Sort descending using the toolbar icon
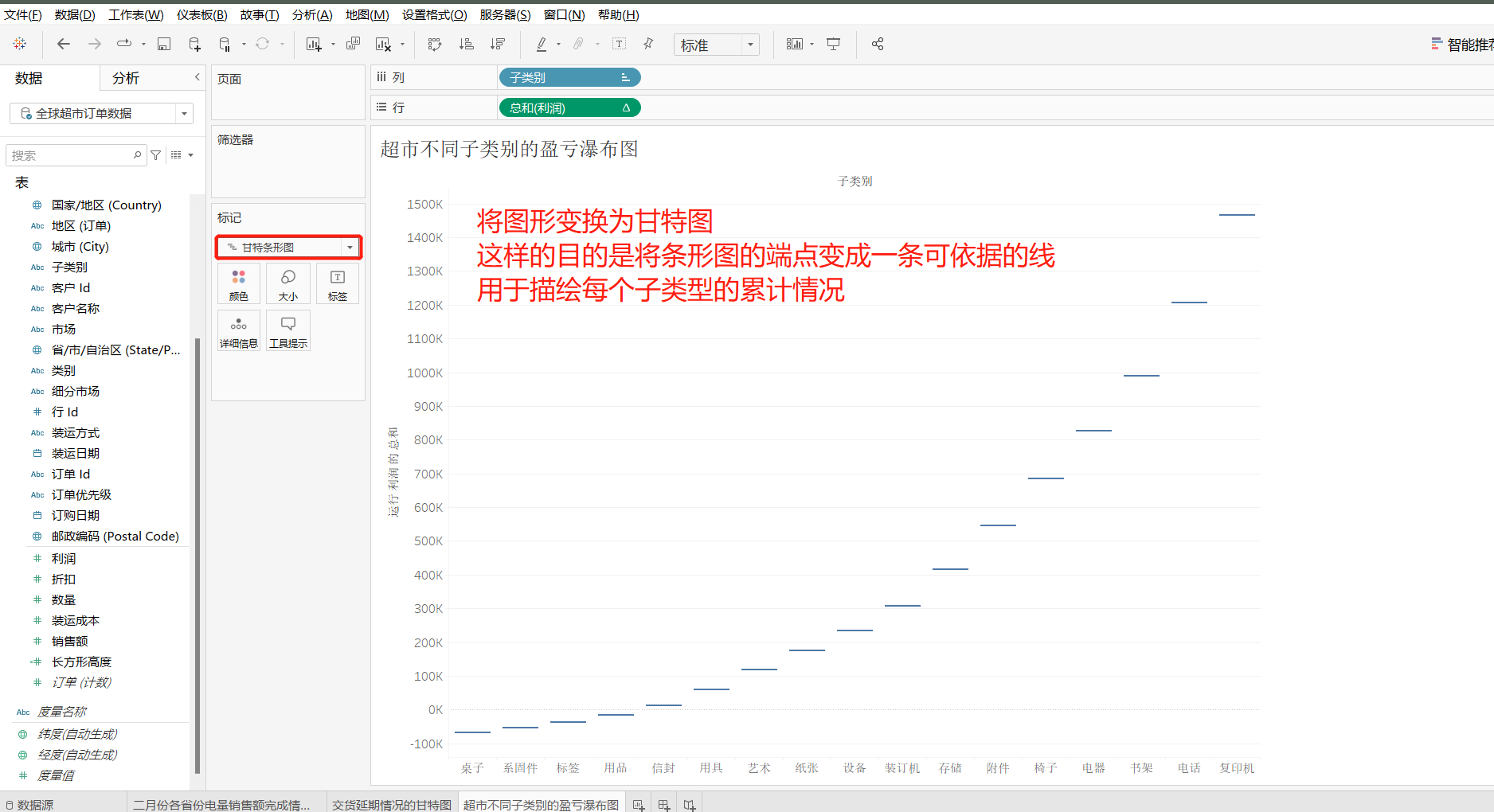Viewport: 1494px width, 812px height. coord(499,44)
